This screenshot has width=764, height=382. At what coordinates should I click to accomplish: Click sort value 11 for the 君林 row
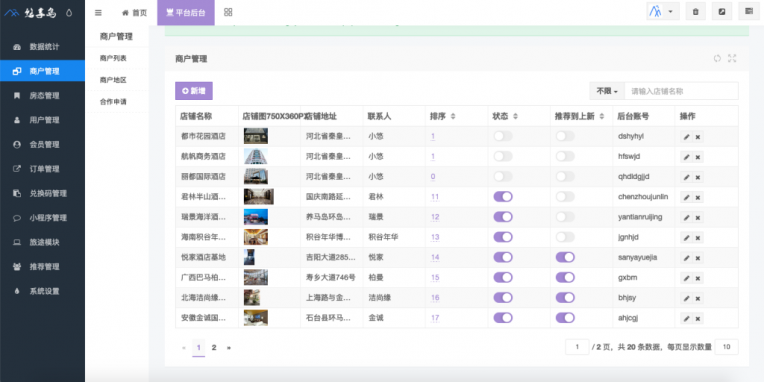tap(435, 197)
